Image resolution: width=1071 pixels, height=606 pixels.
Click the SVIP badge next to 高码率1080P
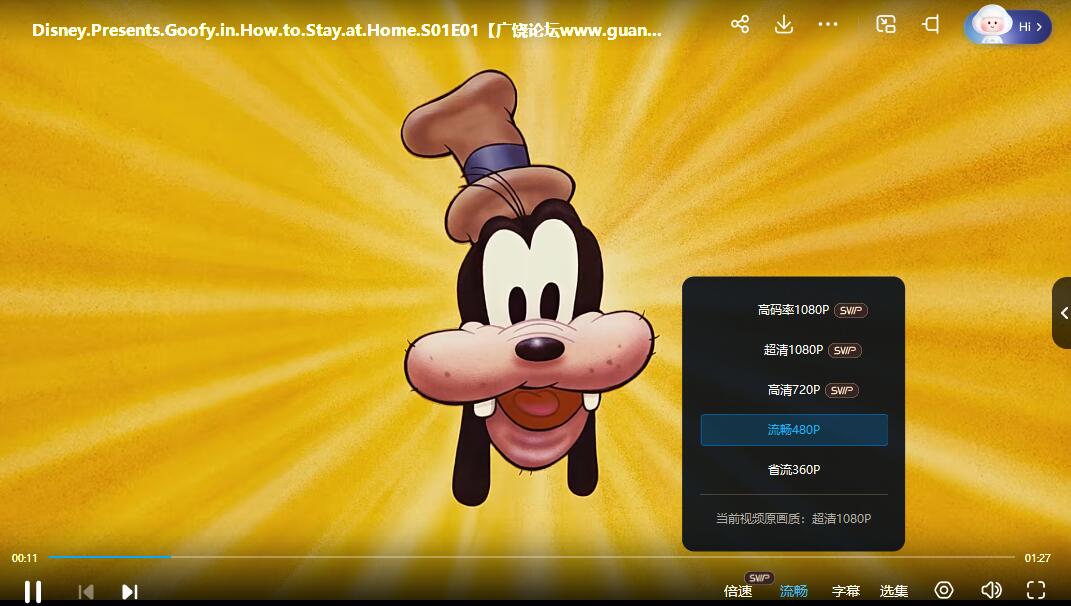[850, 310]
